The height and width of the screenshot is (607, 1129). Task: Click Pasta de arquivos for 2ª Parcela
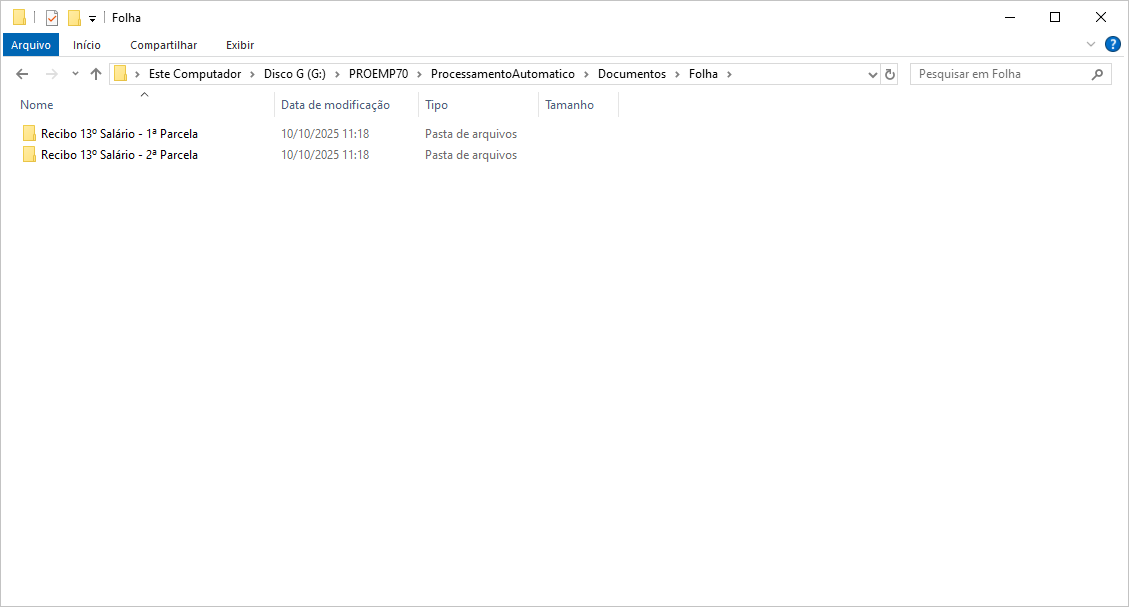(471, 155)
